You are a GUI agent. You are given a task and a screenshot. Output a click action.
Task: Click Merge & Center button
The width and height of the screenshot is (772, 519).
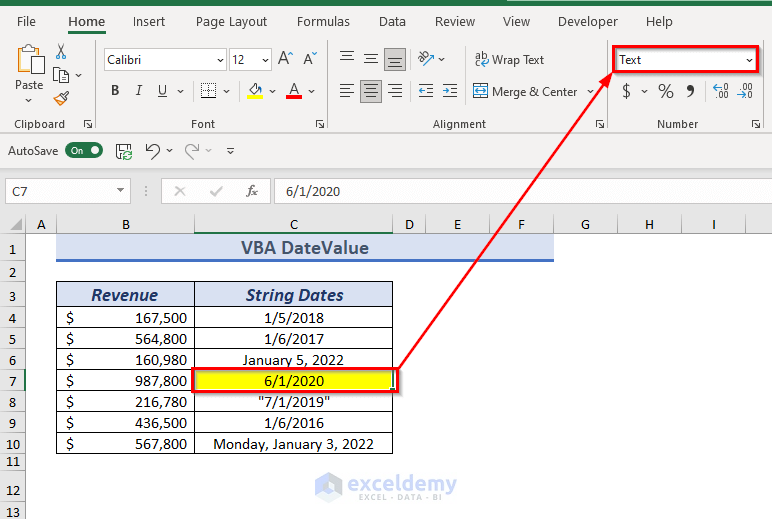(525, 92)
